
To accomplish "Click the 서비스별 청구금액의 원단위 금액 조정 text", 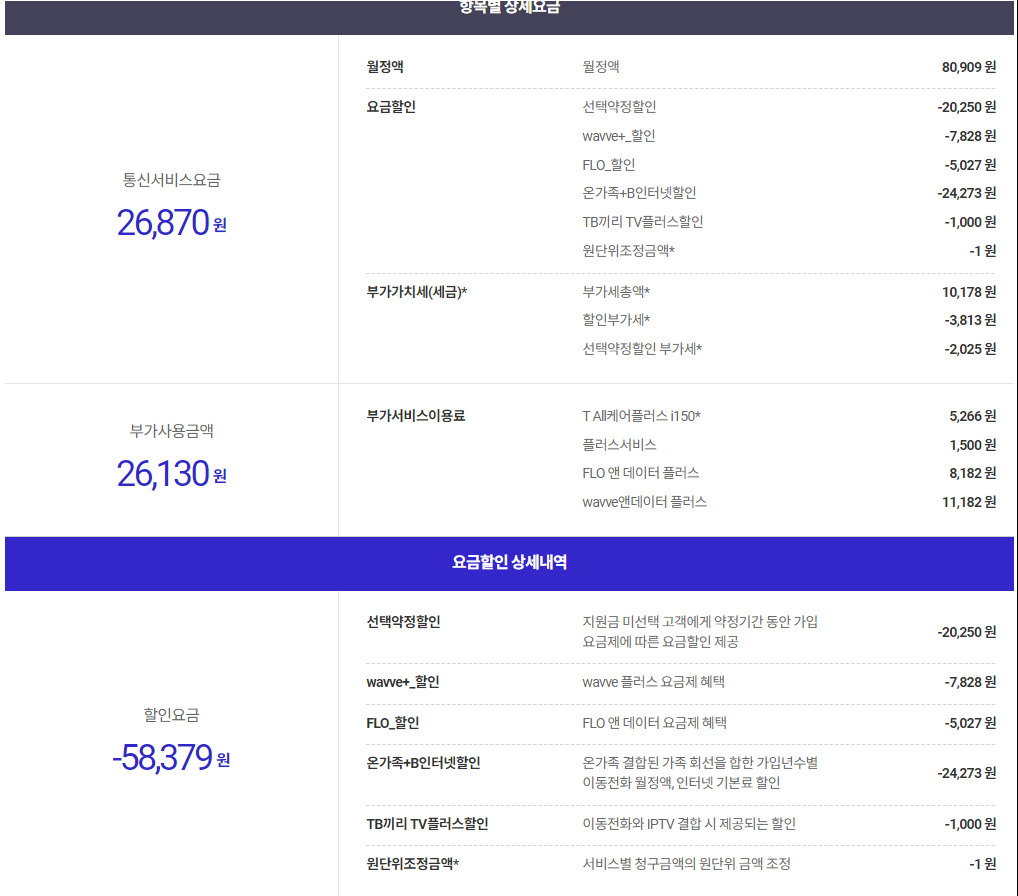I will pos(686,864).
